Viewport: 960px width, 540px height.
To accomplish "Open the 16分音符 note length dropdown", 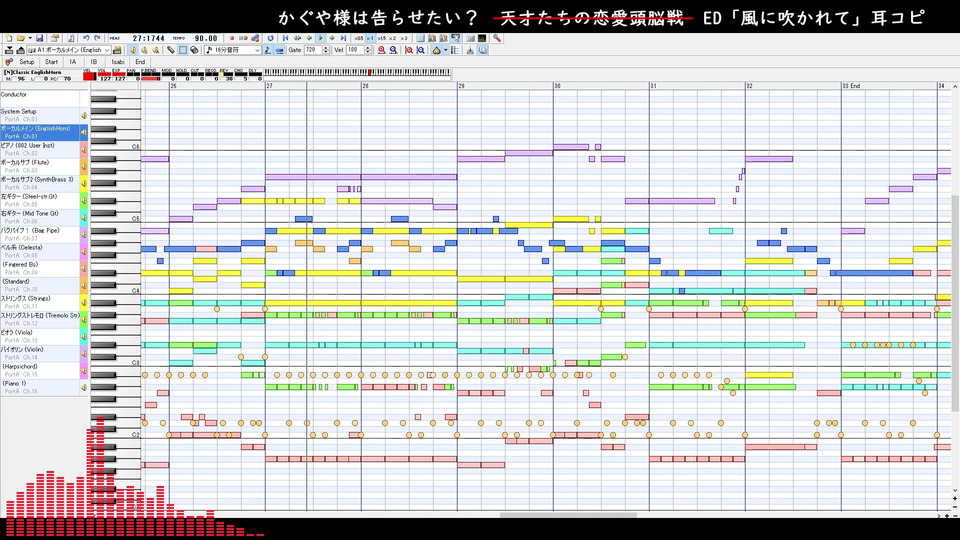I will pos(233,50).
